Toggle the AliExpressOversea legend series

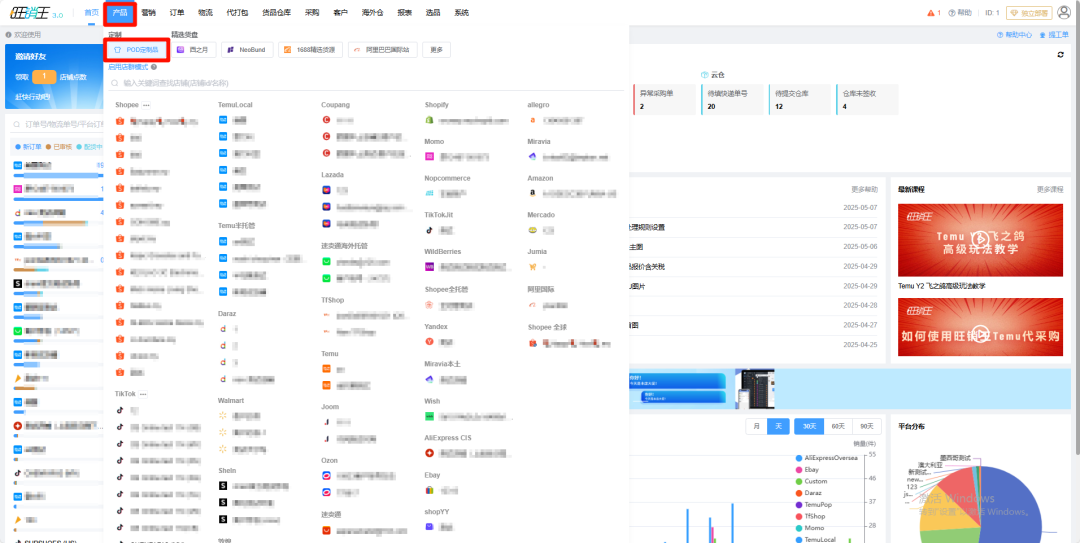coord(827,458)
